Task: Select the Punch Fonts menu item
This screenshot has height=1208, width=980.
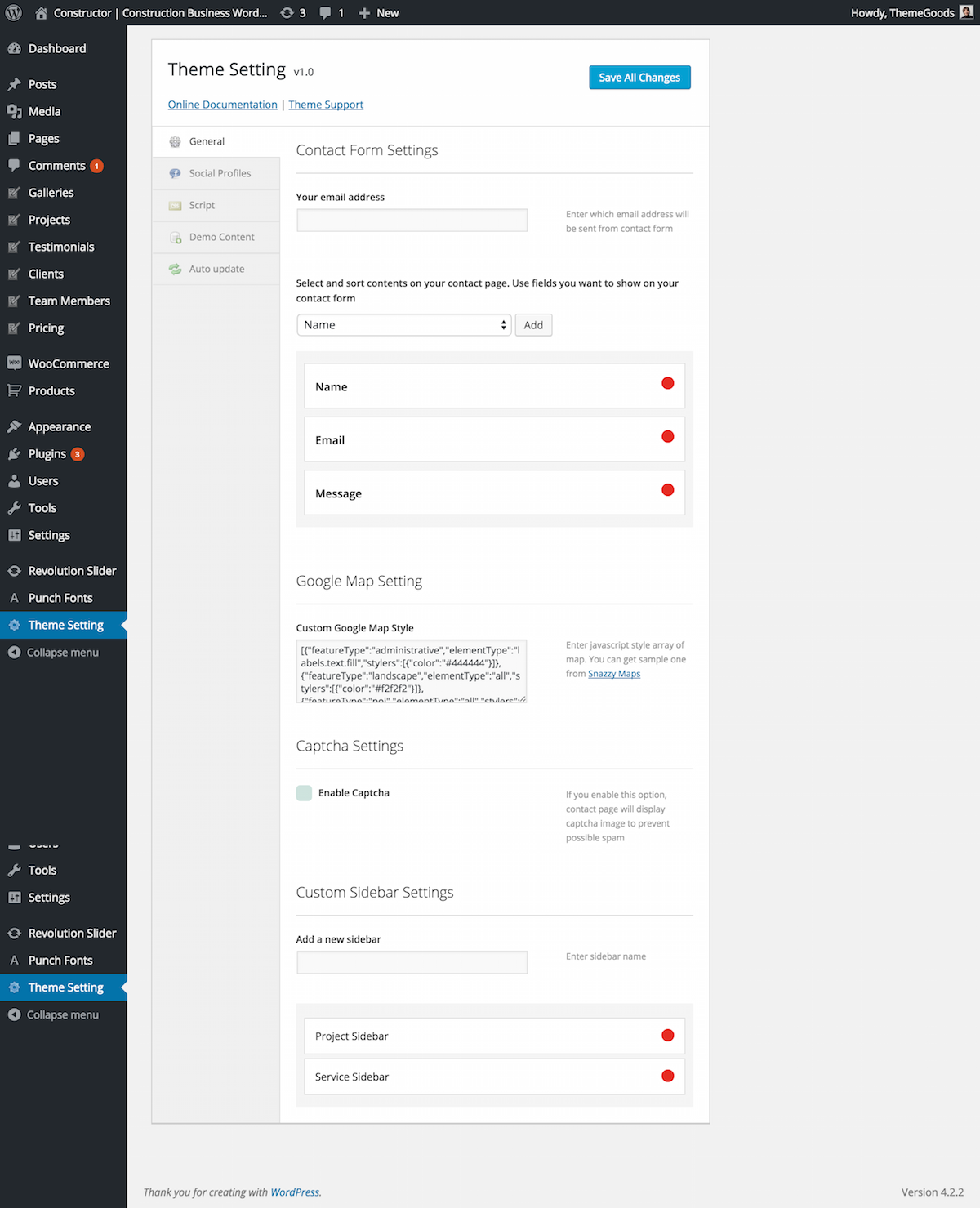Action: pyautogui.click(x=60, y=597)
